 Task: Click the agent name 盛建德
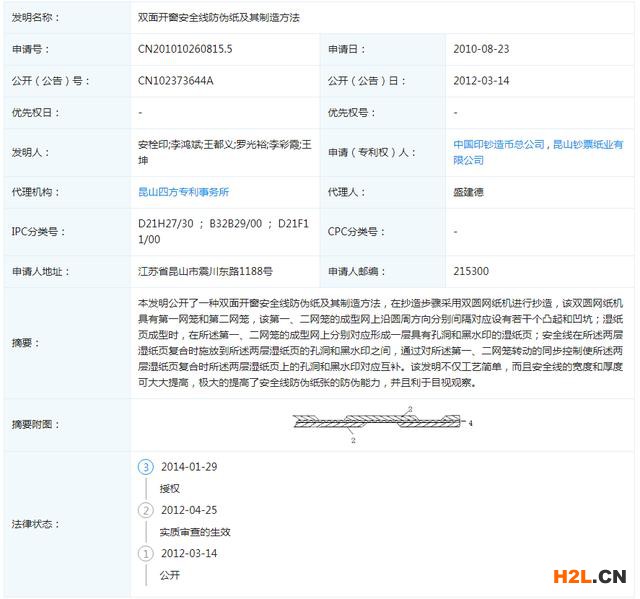[475, 192]
